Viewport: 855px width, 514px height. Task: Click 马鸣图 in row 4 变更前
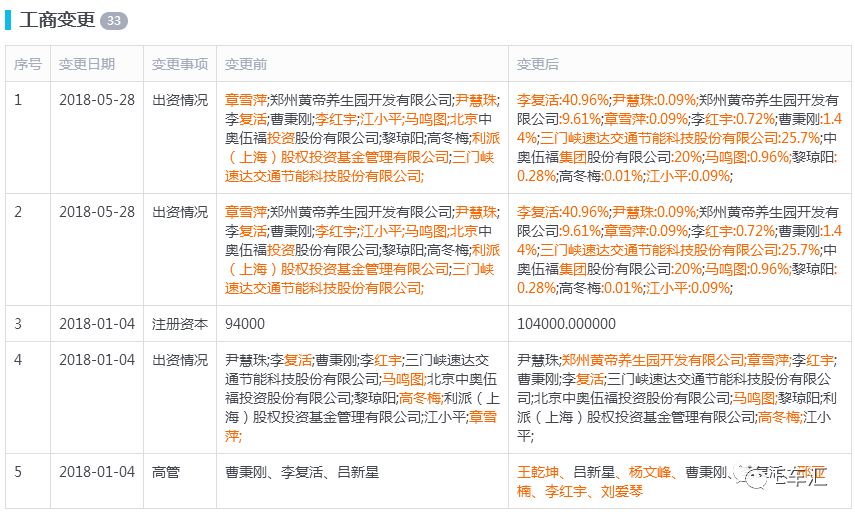pyautogui.click(x=403, y=379)
